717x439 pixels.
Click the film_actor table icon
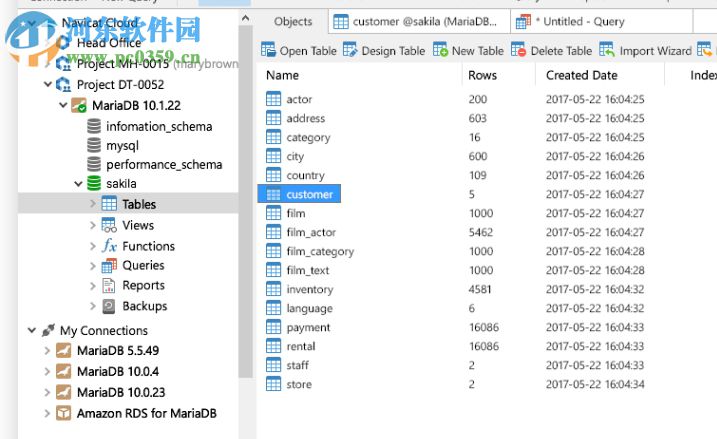tap(273, 232)
